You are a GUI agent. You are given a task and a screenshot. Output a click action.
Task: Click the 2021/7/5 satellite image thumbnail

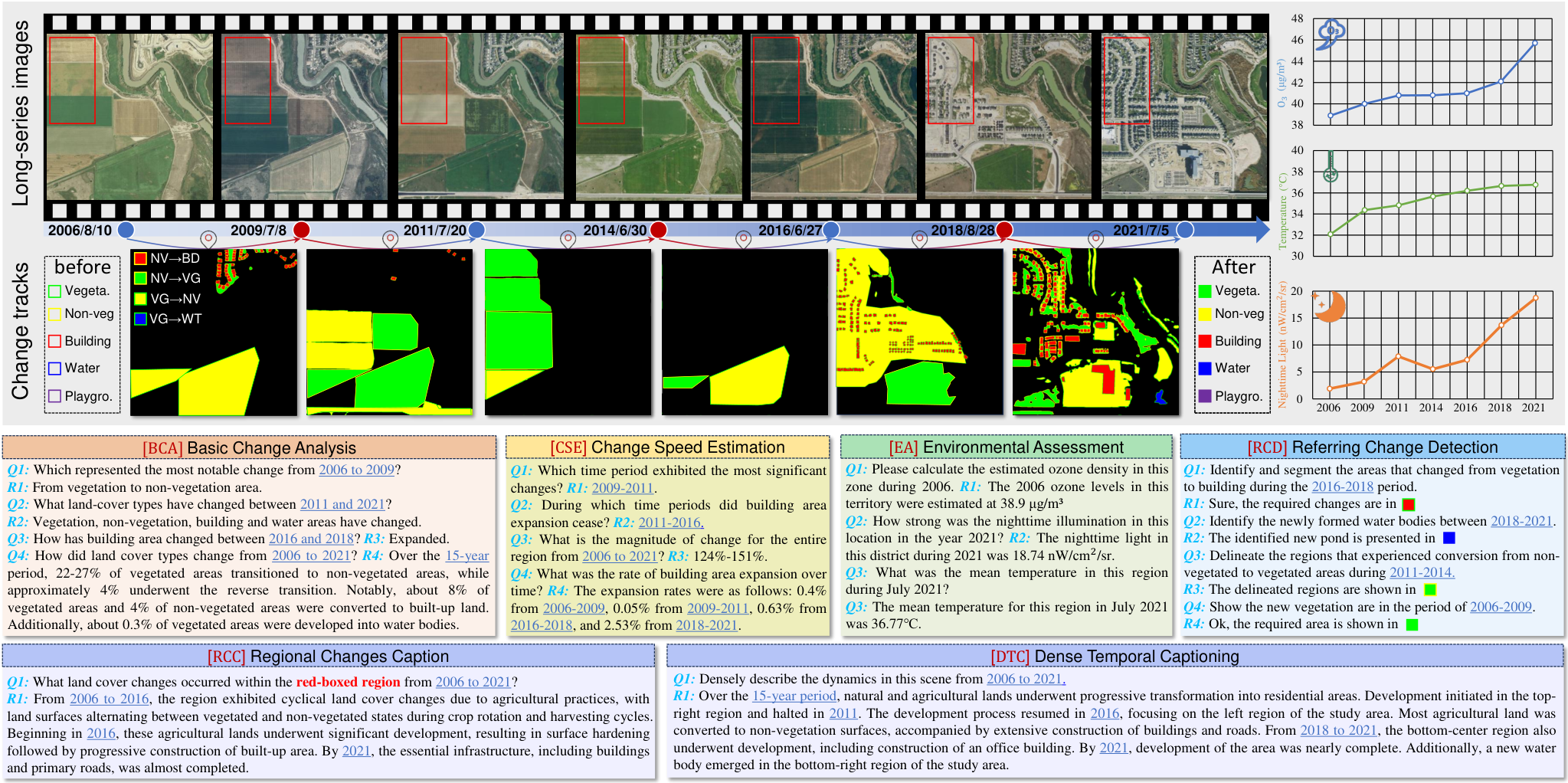[x=1183, y=116]
